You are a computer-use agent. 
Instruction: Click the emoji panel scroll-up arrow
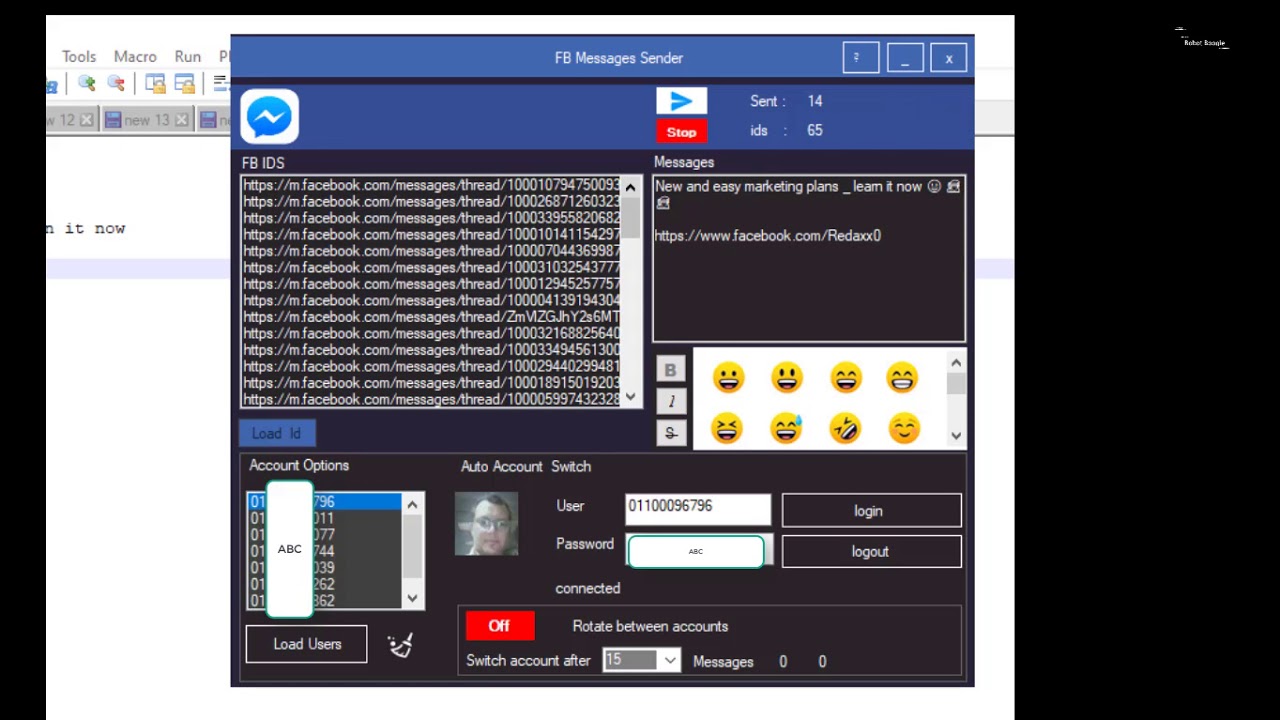point(956,363)
